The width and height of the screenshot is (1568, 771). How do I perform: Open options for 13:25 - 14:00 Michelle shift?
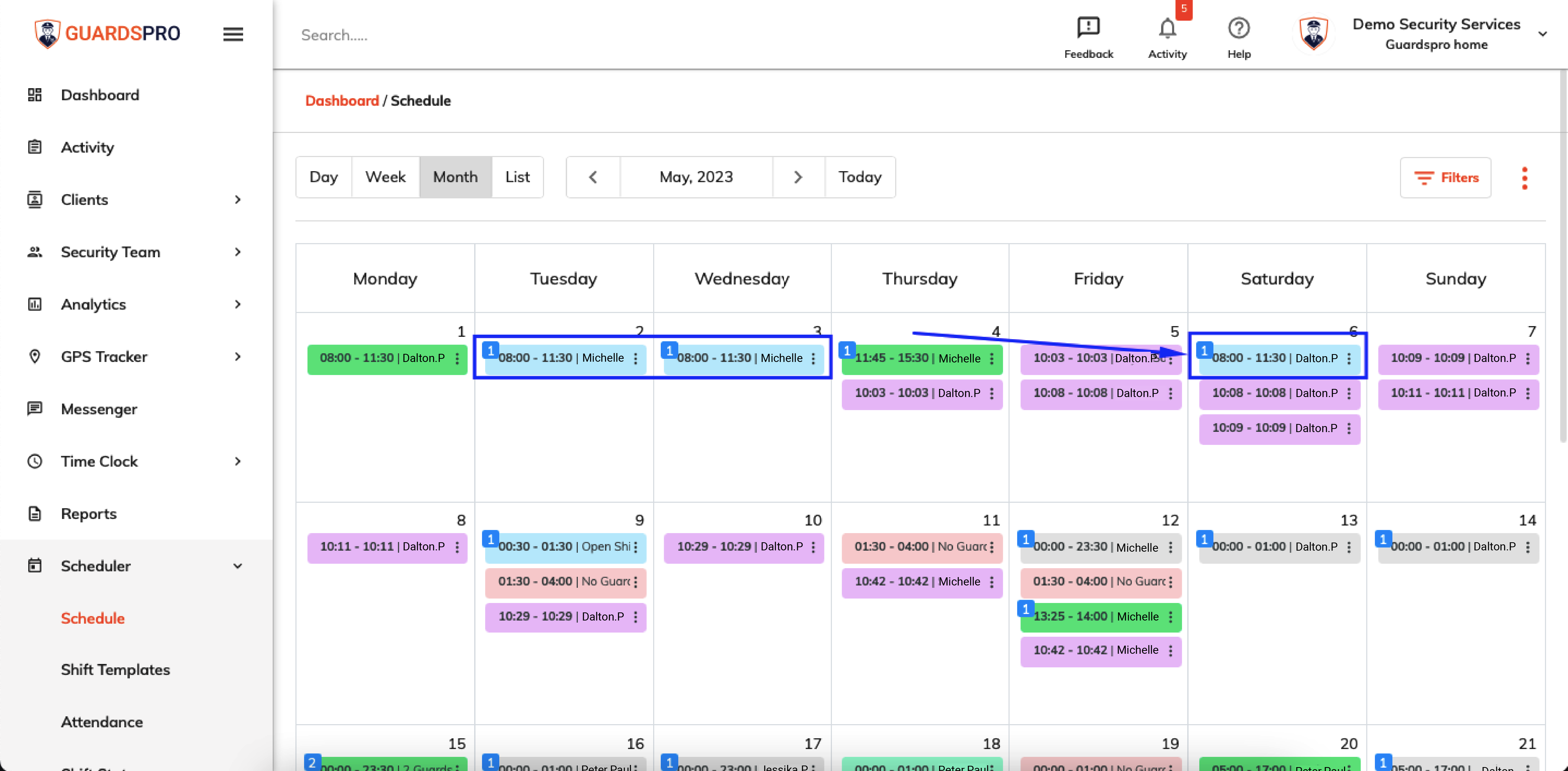tap(1170, 617)
